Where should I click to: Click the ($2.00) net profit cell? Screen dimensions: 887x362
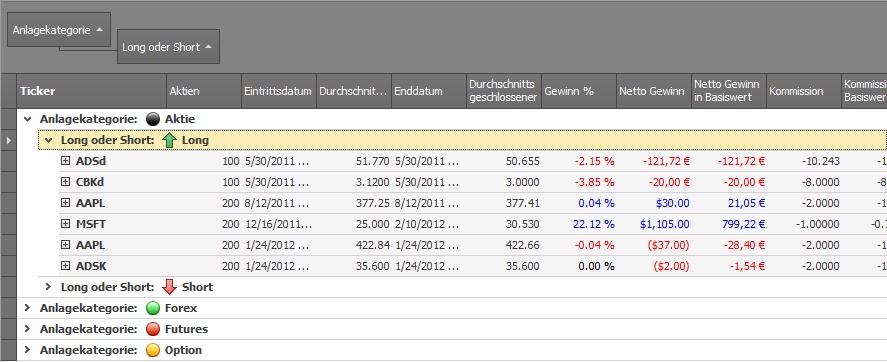pyautogui.click(x=654, y=266)
